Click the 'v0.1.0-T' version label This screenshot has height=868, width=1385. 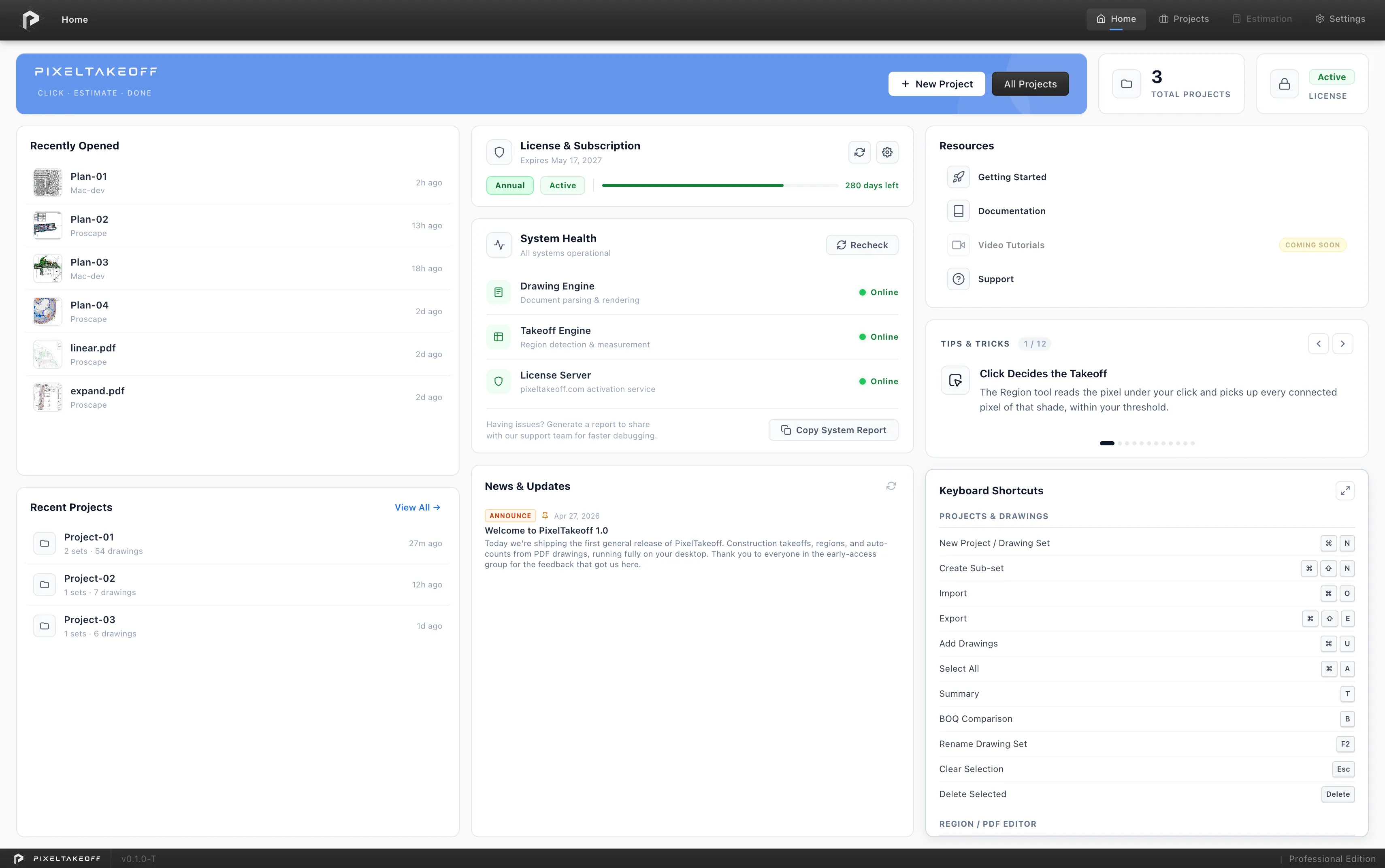pyautogui.click(x=138, y=859)
